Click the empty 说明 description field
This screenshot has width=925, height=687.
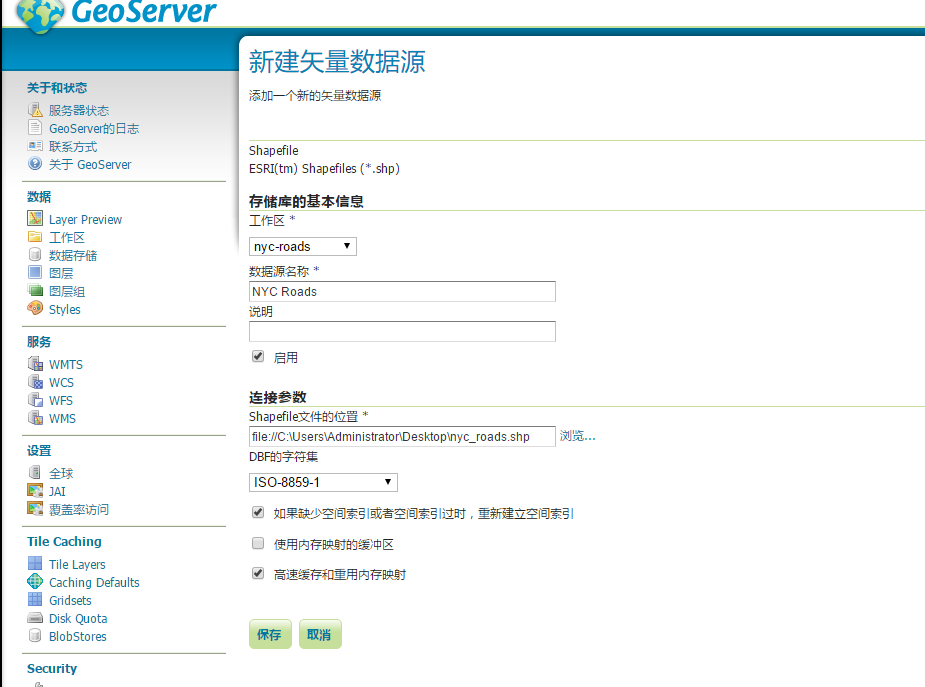pos(402,331)
